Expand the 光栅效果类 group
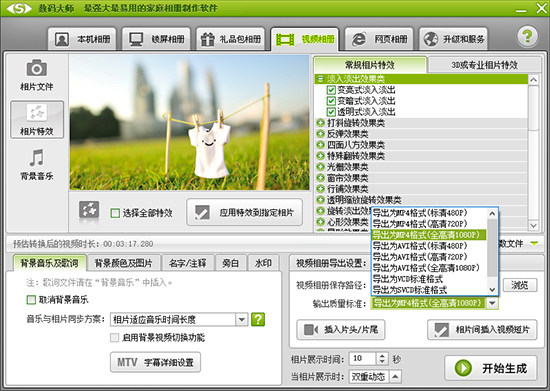The image size is (550, 391). pos(320,167)
